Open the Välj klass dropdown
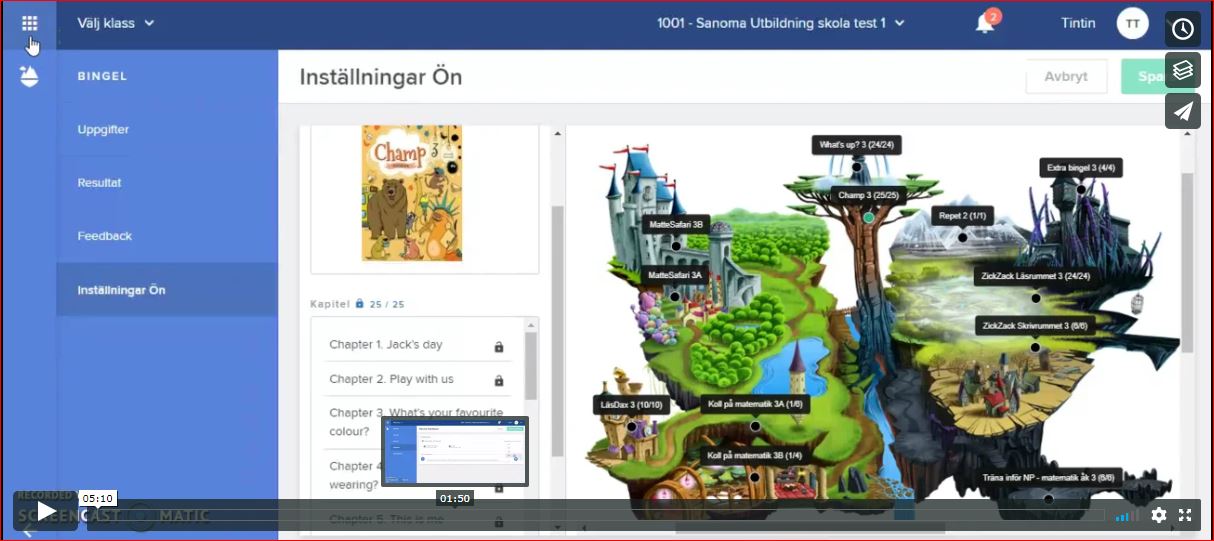Image resolution: width=1214 pixels, height=541 pixels. point(116,23)
